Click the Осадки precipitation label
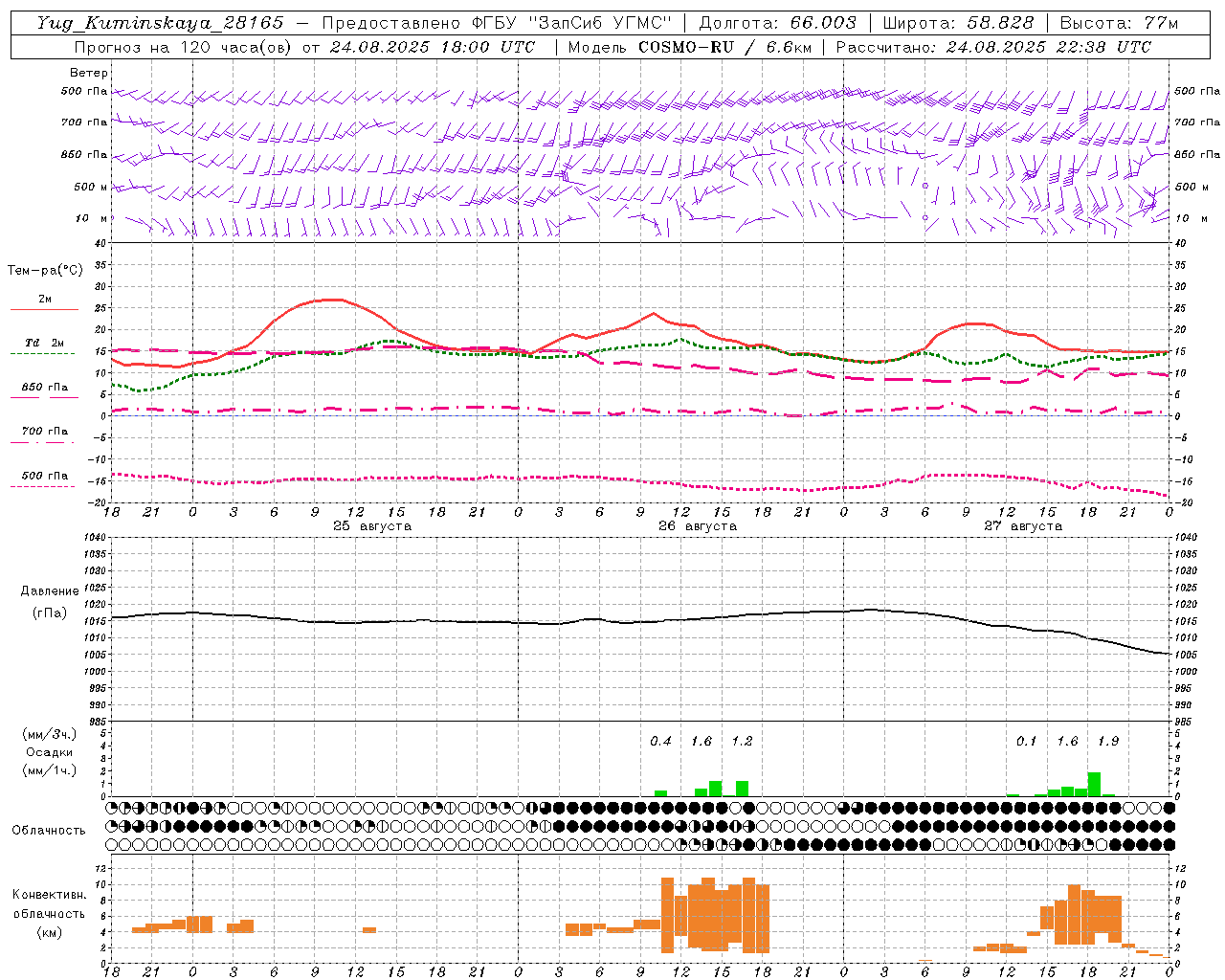This screenshot has width=1225, height=980. [50, 752]
